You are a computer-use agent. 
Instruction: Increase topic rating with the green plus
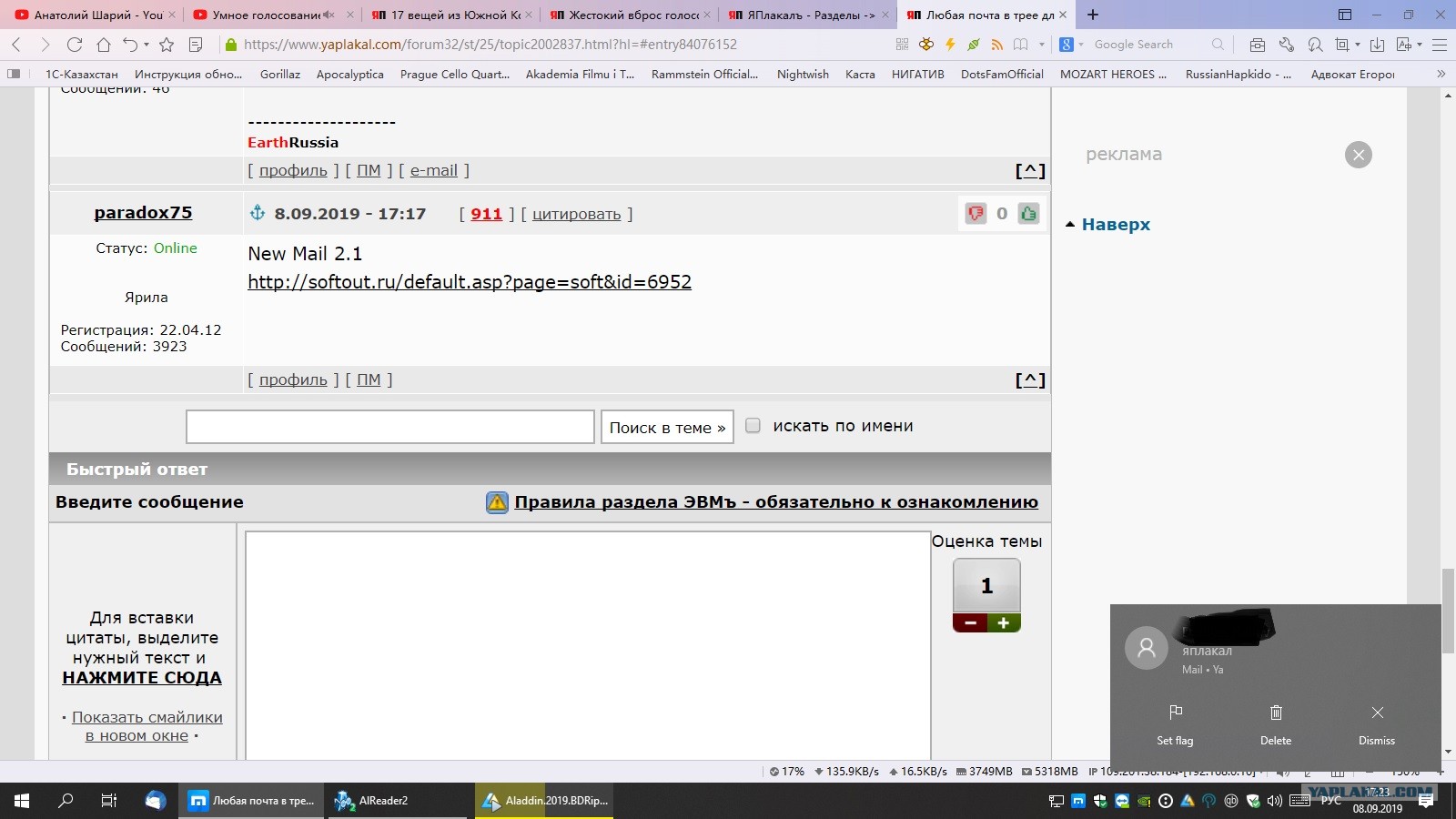1004,623
